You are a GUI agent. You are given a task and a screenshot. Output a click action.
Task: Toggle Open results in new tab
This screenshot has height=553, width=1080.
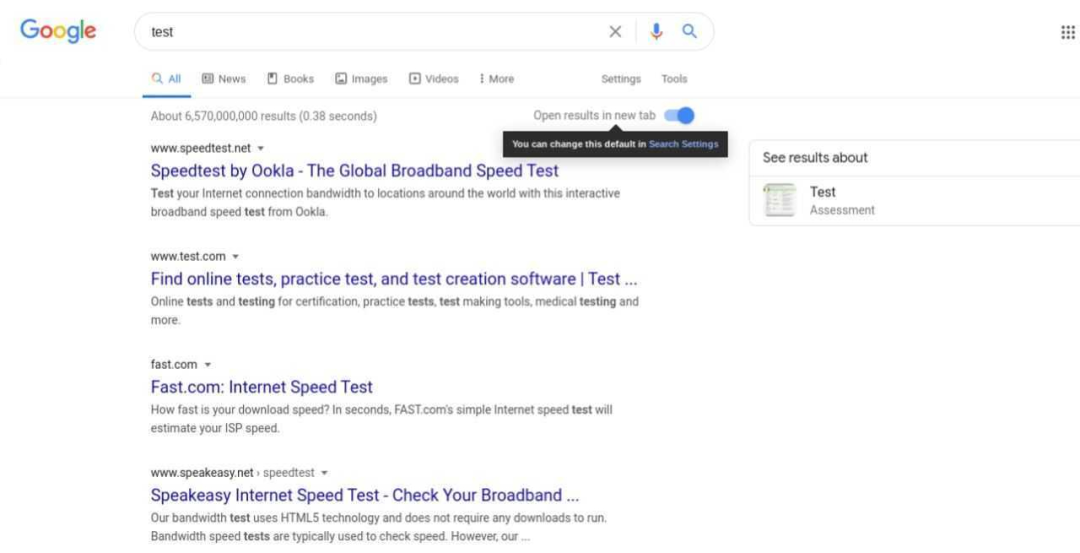[x=679, y=115]
